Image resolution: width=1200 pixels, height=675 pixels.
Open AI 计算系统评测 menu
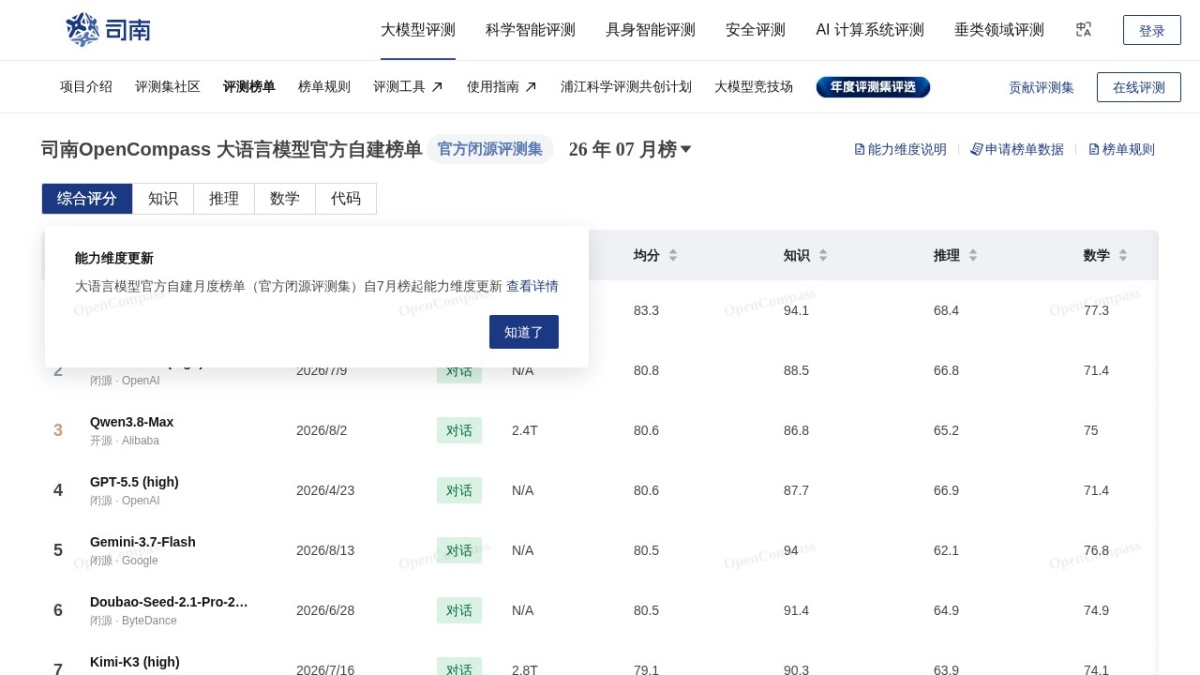point(870,30)
